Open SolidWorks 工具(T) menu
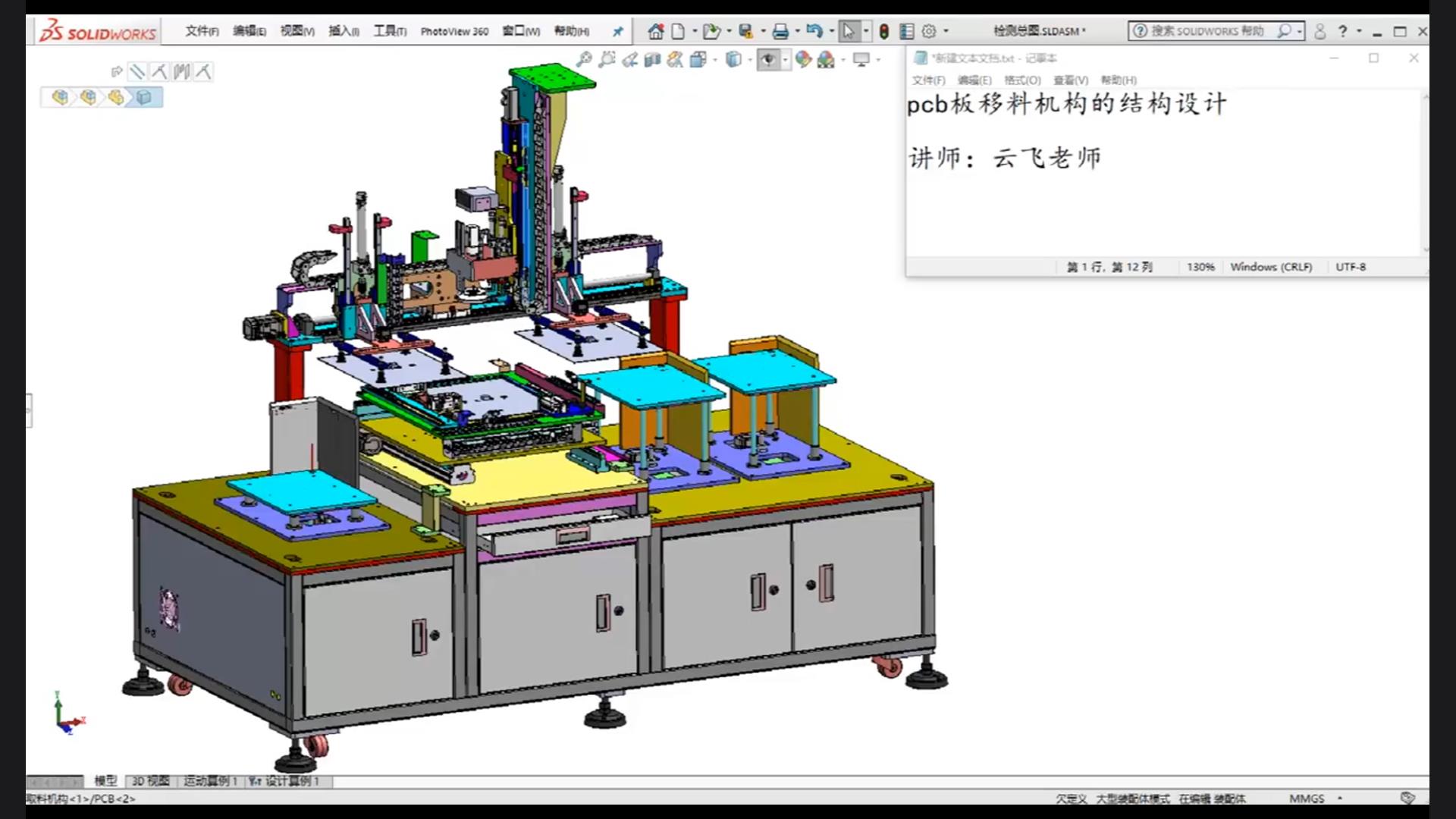1456x819 pixels. (390, 31)
